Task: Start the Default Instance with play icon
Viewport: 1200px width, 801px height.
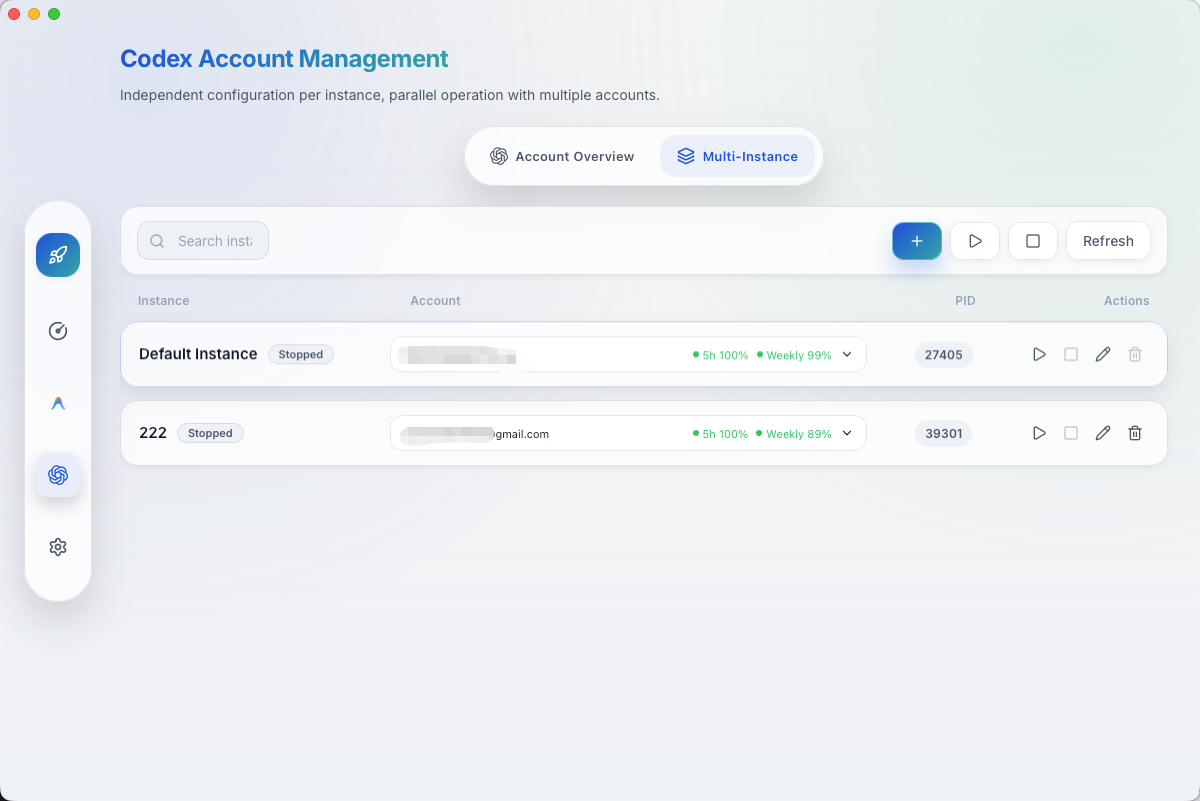Action: tap(1039, 354)
